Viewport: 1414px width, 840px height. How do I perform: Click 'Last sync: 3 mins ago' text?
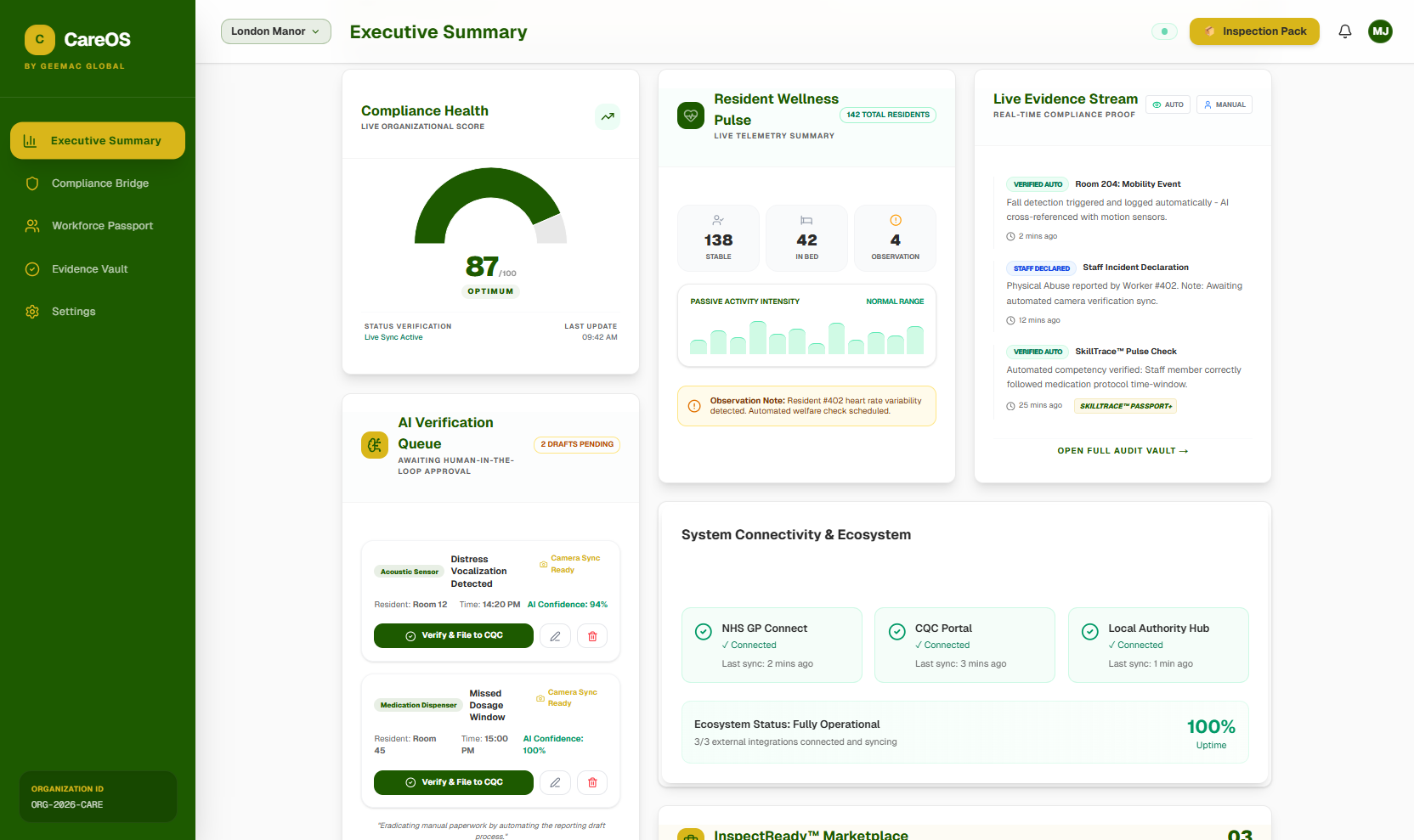[x=960, y=664]
